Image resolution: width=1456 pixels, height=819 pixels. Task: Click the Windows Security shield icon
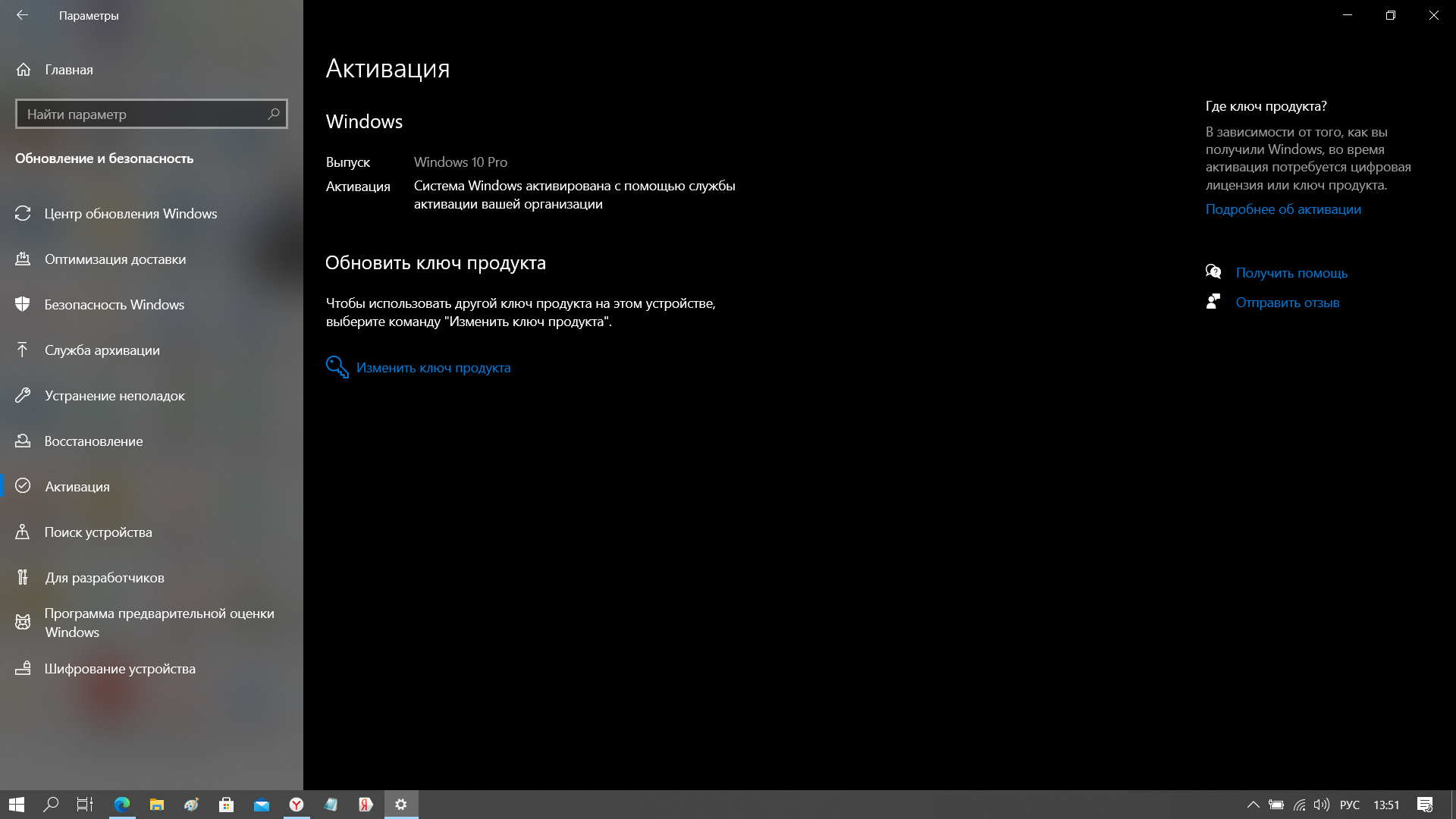coord(23,304)
